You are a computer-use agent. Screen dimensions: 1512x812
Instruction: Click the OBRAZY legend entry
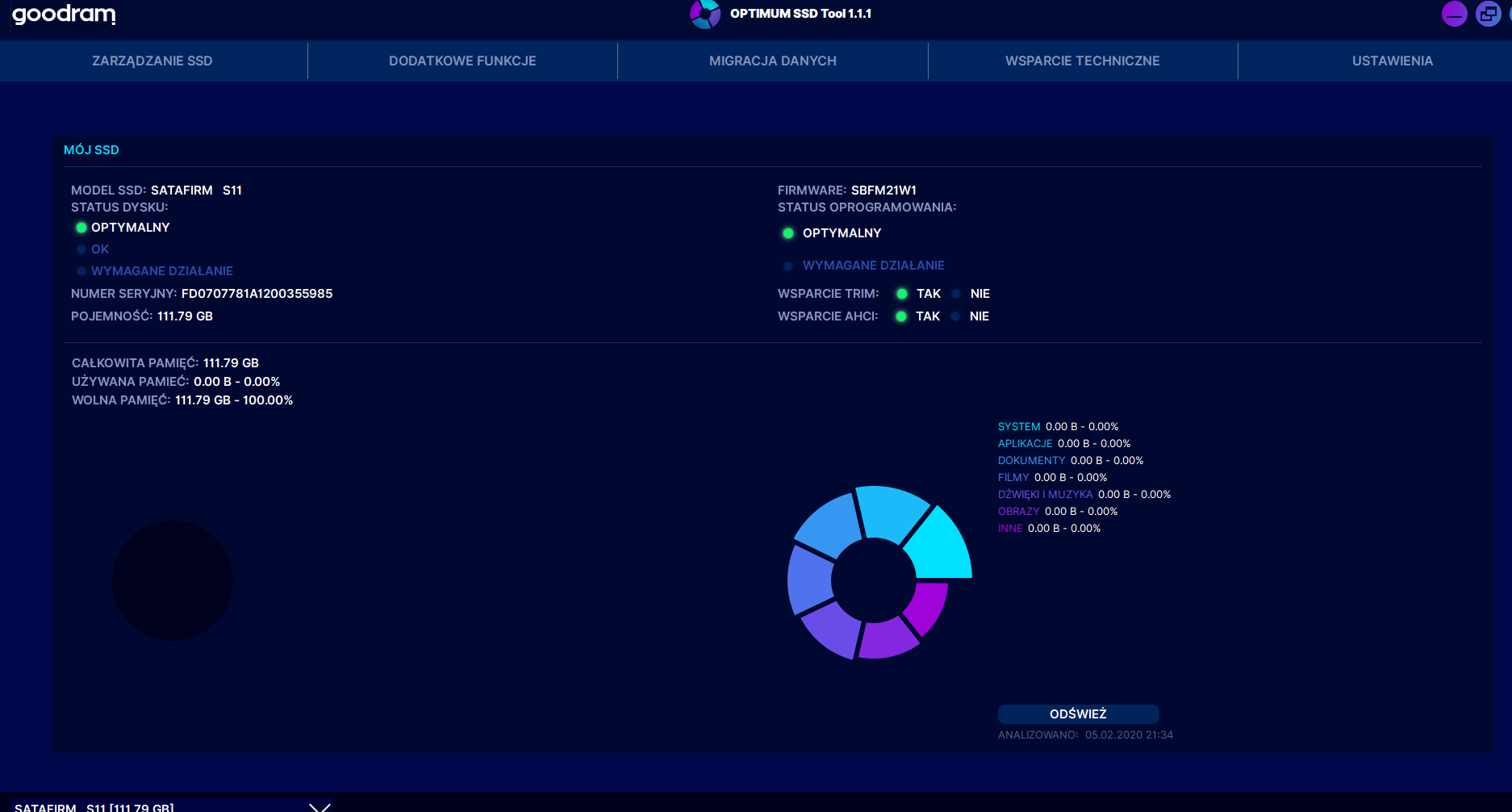(x=1058, y=512)
